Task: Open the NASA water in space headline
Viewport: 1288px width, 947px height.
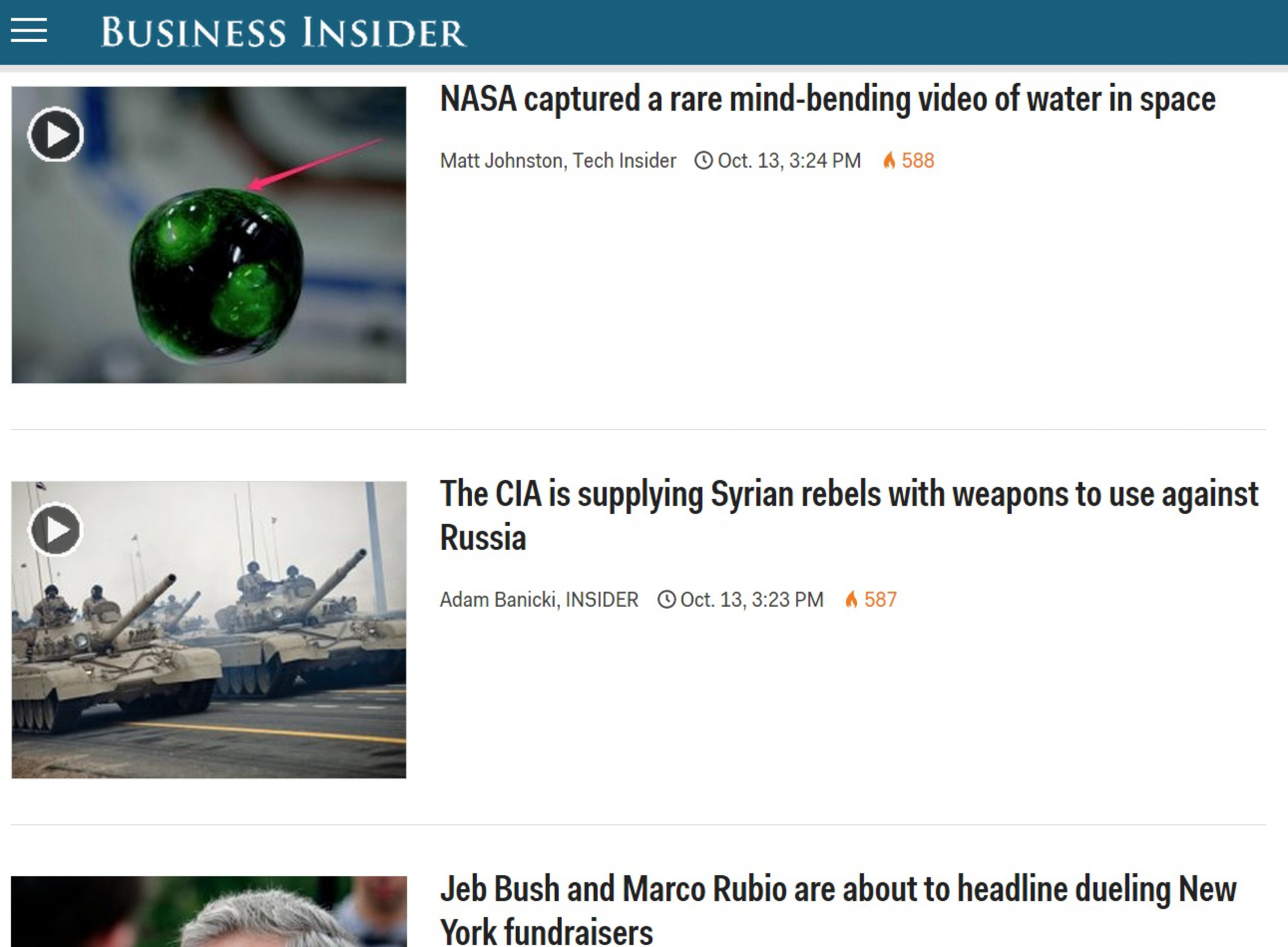Action: pos(827,99)
